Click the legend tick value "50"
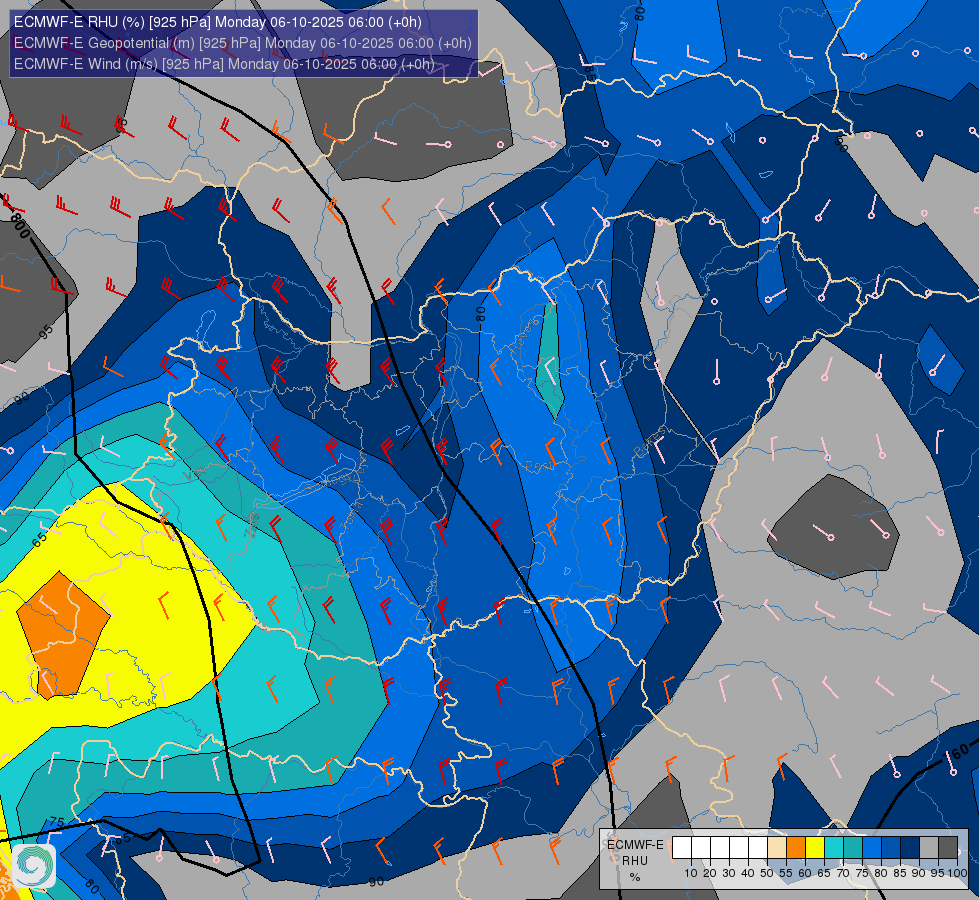Screen dimensions: 979x900 point(767,873)
